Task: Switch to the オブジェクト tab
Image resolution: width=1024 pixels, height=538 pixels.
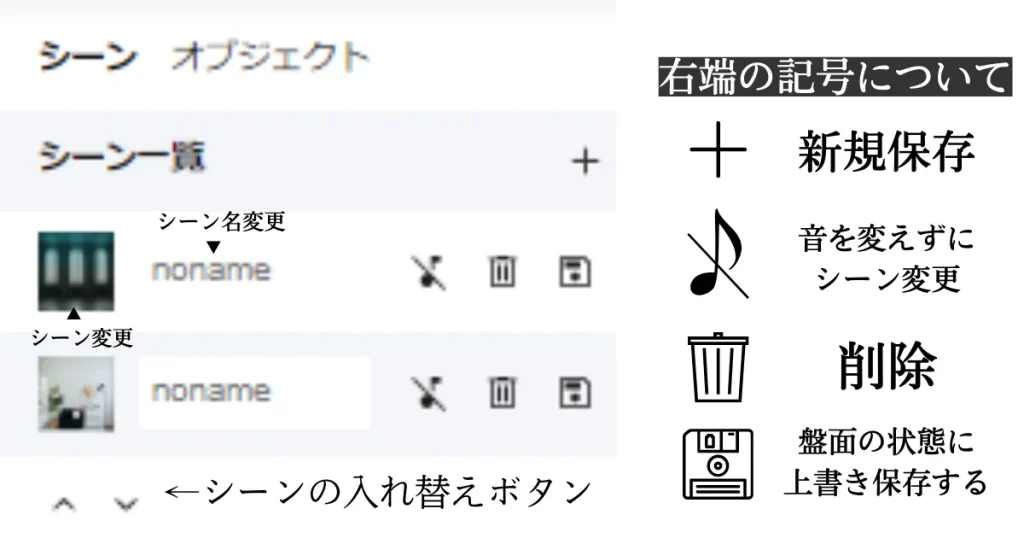Action: click(270, 55)
